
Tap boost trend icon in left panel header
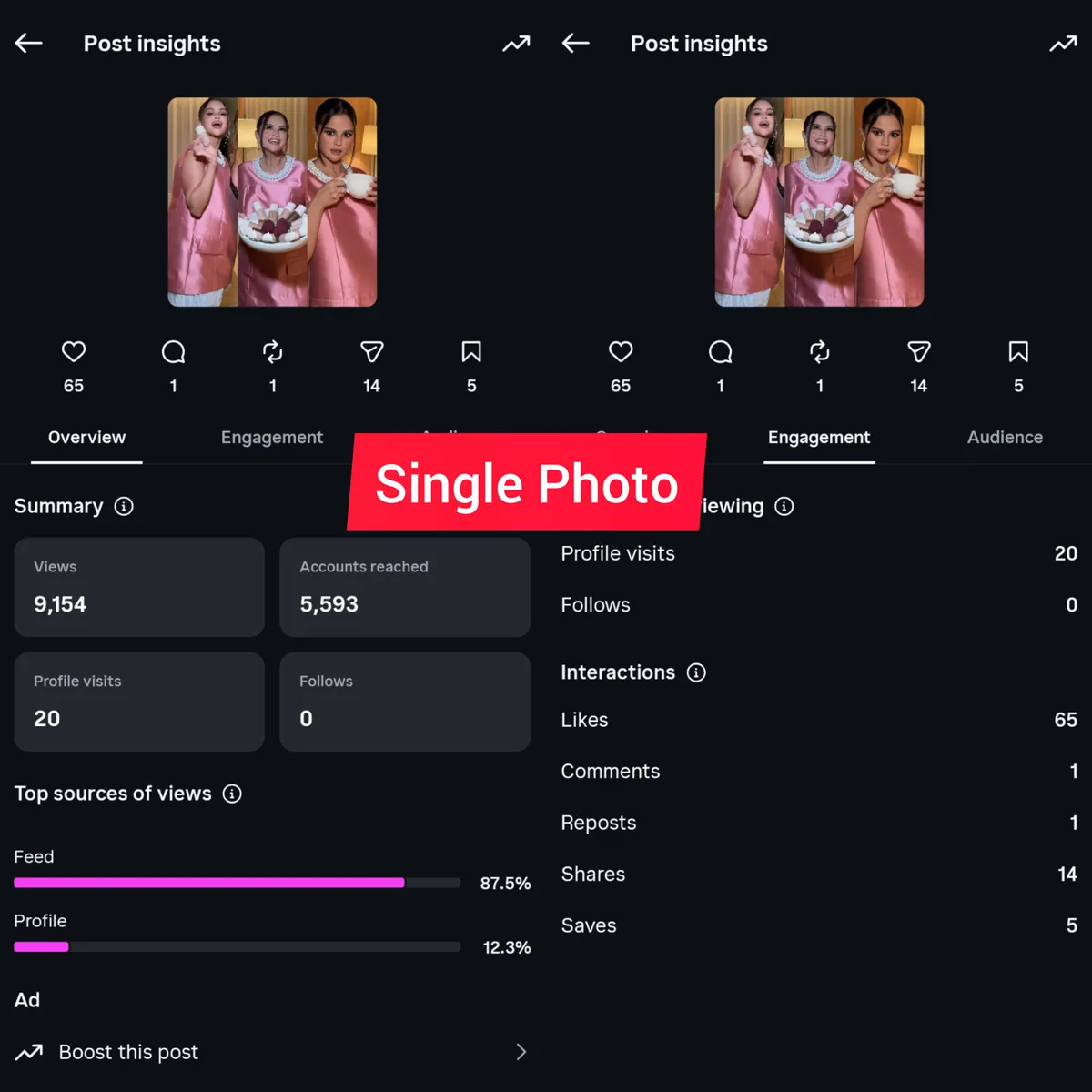516,44
